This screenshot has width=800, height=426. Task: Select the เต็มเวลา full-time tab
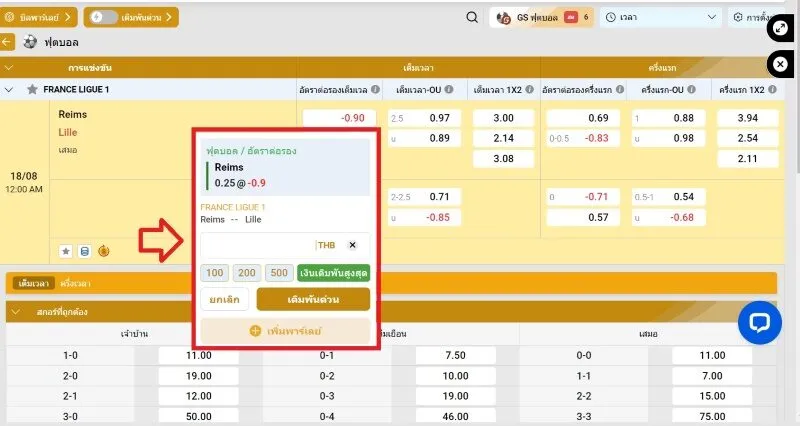click(34, 284)
